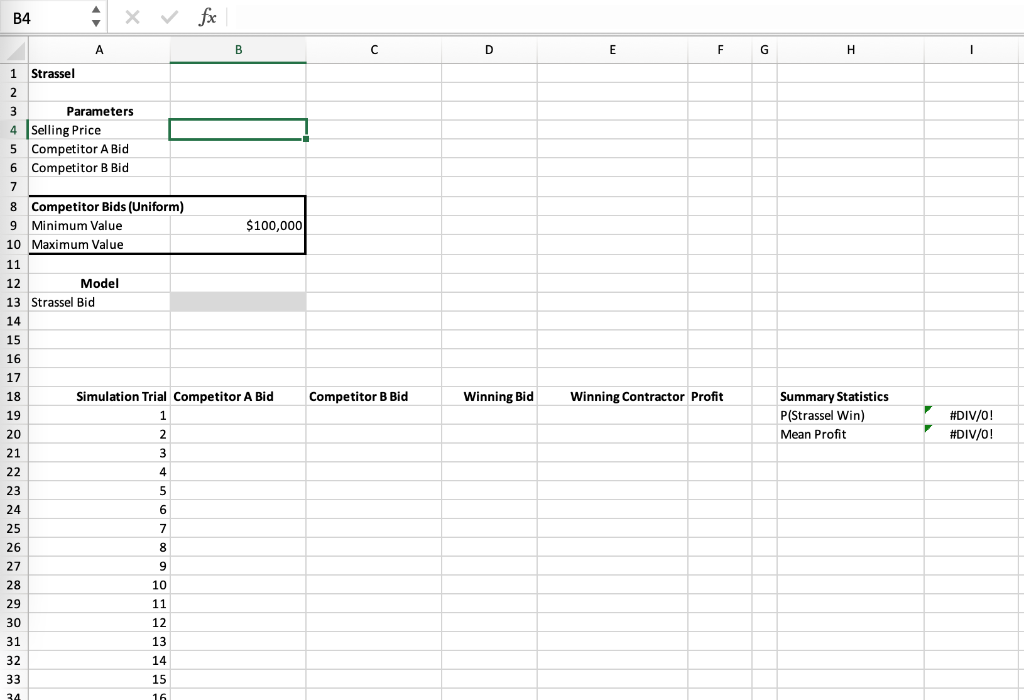Click 'Competitor B Bid' heading in row 18
Viewport: 1024px width, 700px height.
(374, 396)
